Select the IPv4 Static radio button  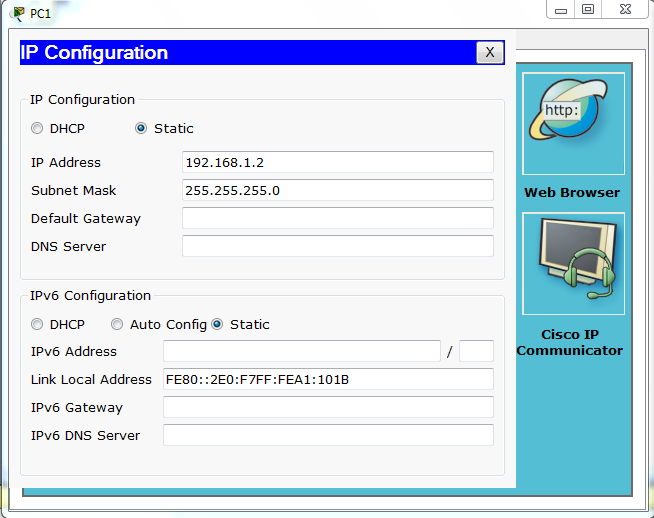(x=141, y=128)
